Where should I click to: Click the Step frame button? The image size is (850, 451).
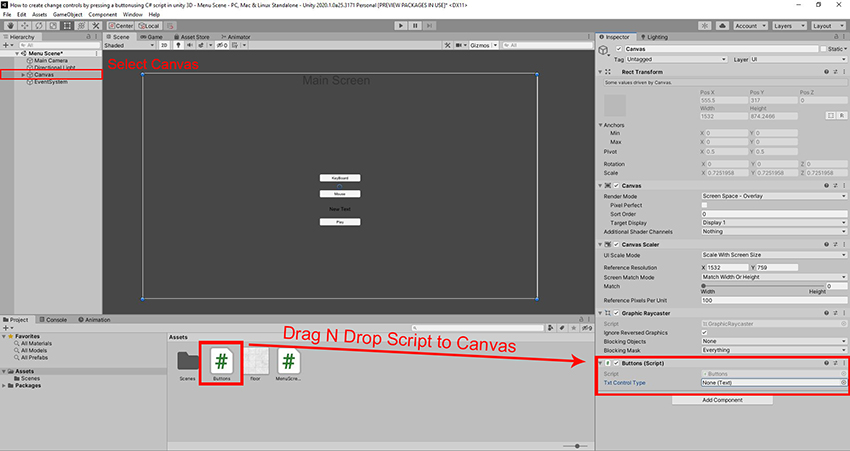(429, 25)
